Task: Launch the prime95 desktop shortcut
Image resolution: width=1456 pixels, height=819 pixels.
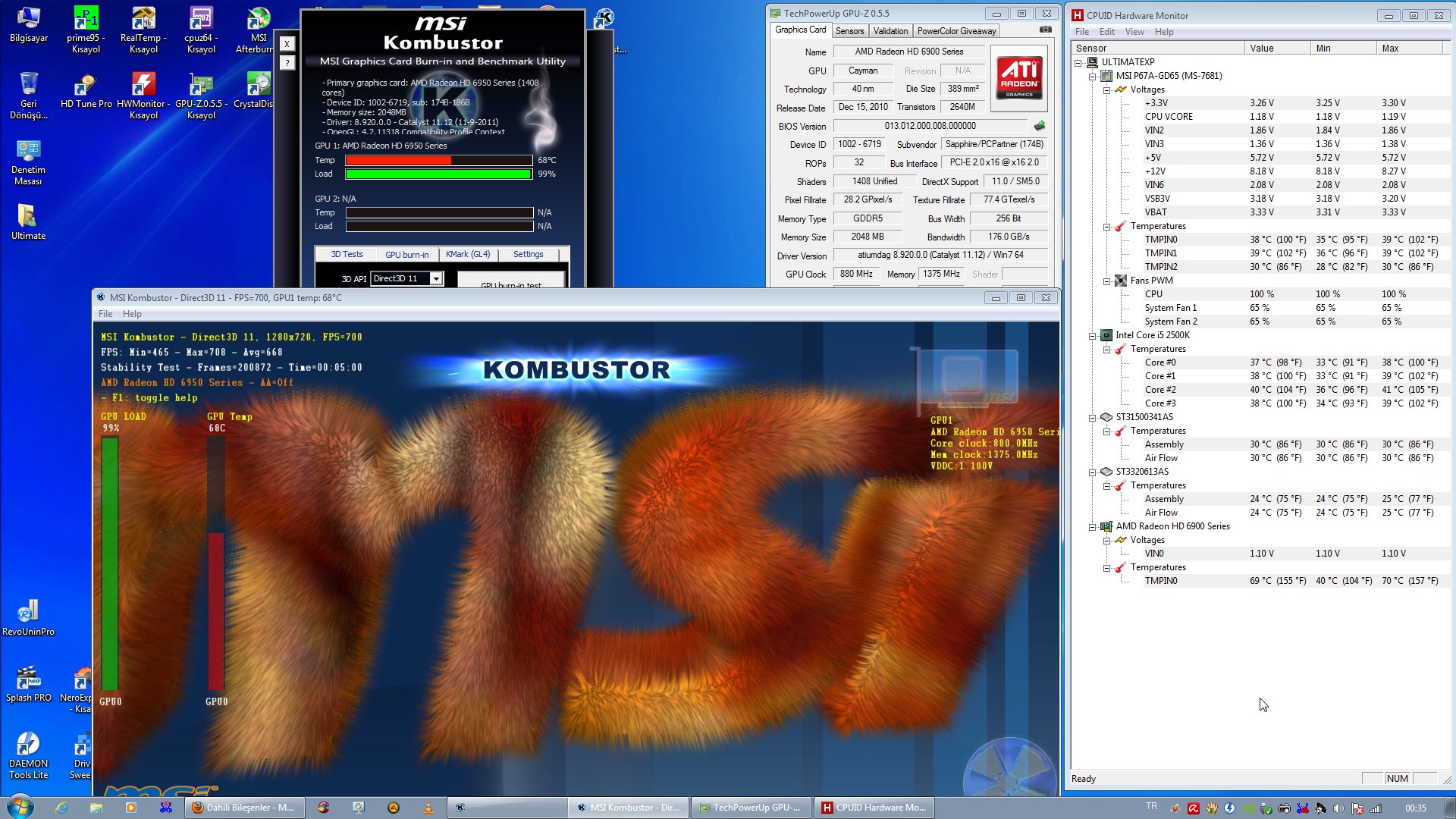Action: (x=86, y=29)
